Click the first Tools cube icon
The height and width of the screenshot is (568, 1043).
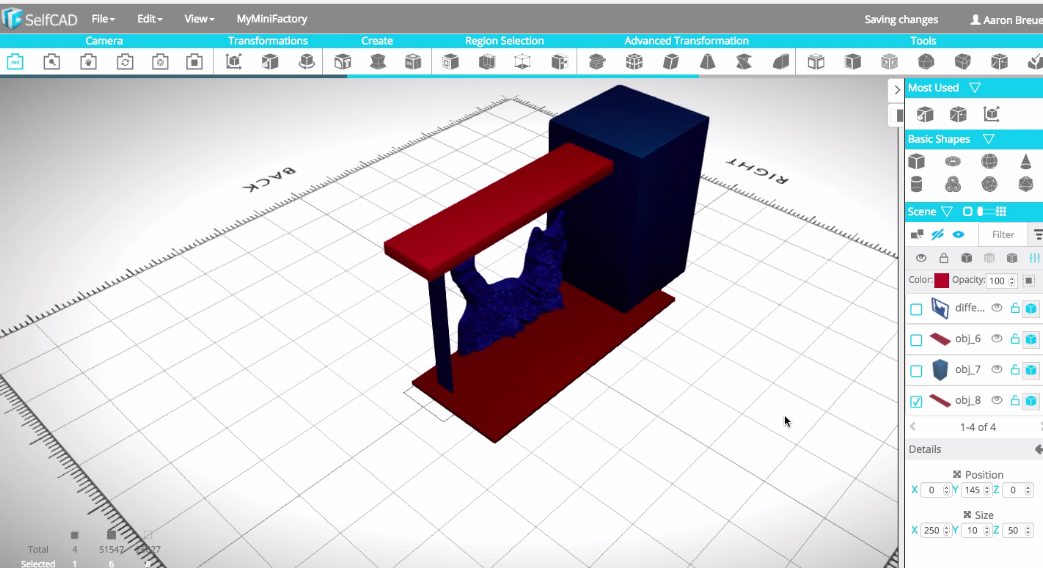pyautogui.click(x=816, y=62)
